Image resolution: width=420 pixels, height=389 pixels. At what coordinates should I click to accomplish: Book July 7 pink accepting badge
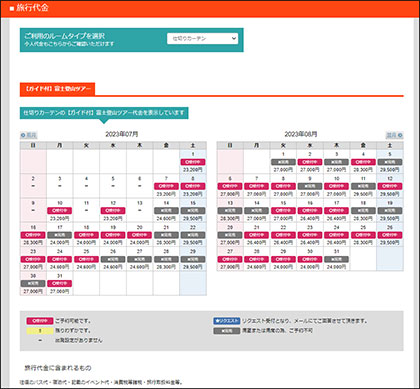click(166, 186)
